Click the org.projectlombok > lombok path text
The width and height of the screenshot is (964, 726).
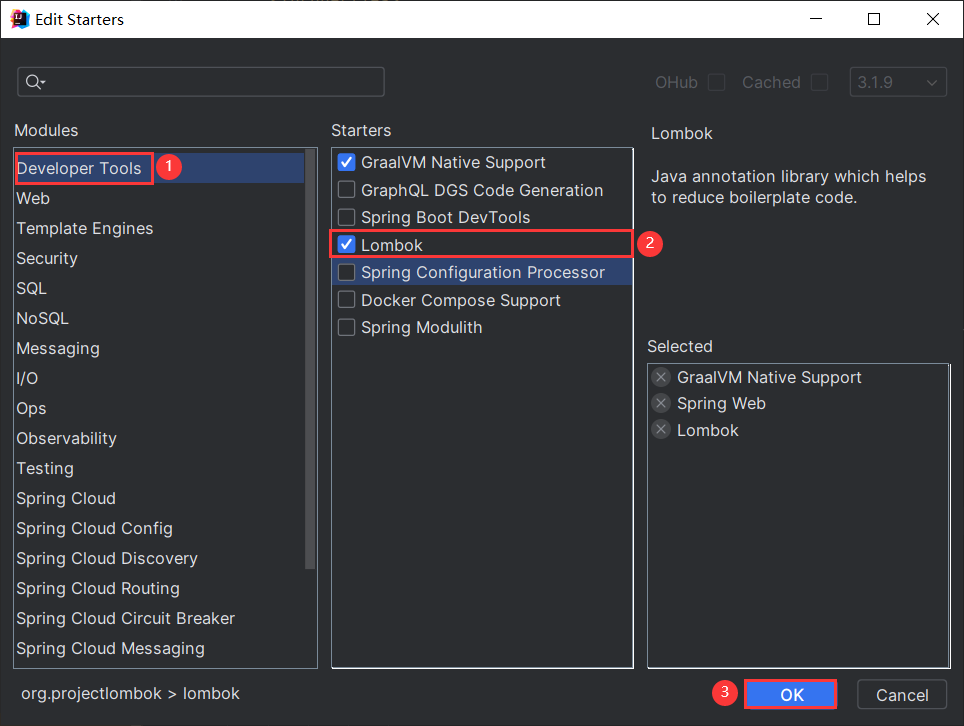pyautogui.click(x=130, y=693)
